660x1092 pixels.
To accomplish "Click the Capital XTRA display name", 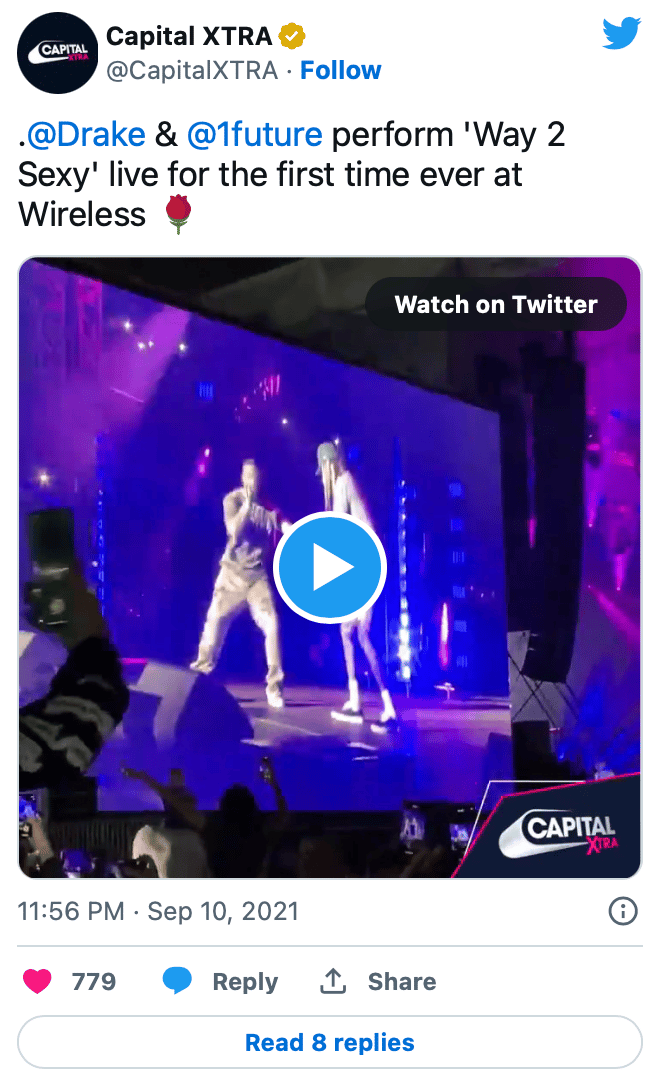I will pyautogui.click(x=189, y=36).
